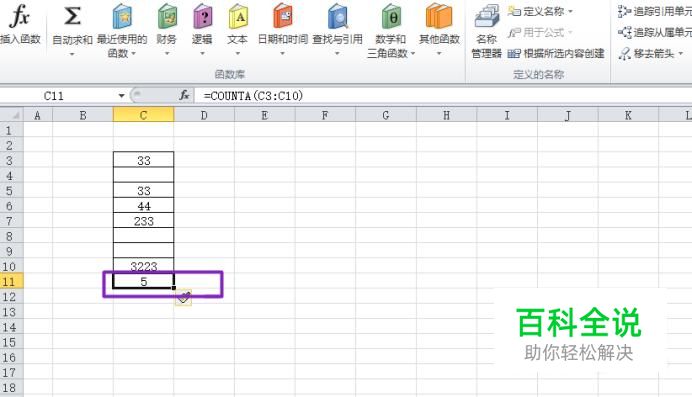Open the Financial (财务) functions icon
Screen dimensions: 692x397
pos(167,17)
